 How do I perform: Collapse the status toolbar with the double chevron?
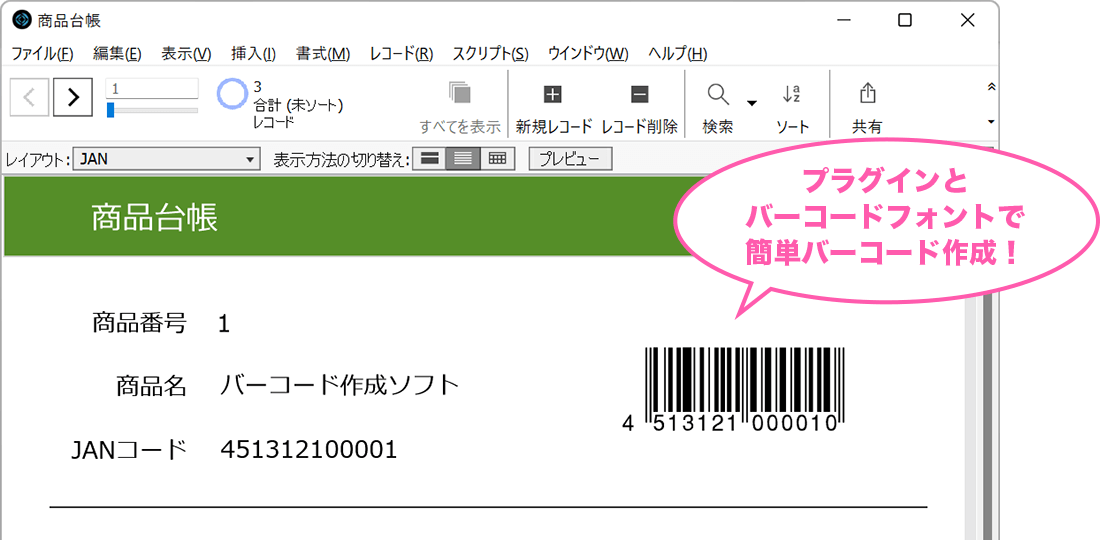pyautogui.click(x=991, y=87)
